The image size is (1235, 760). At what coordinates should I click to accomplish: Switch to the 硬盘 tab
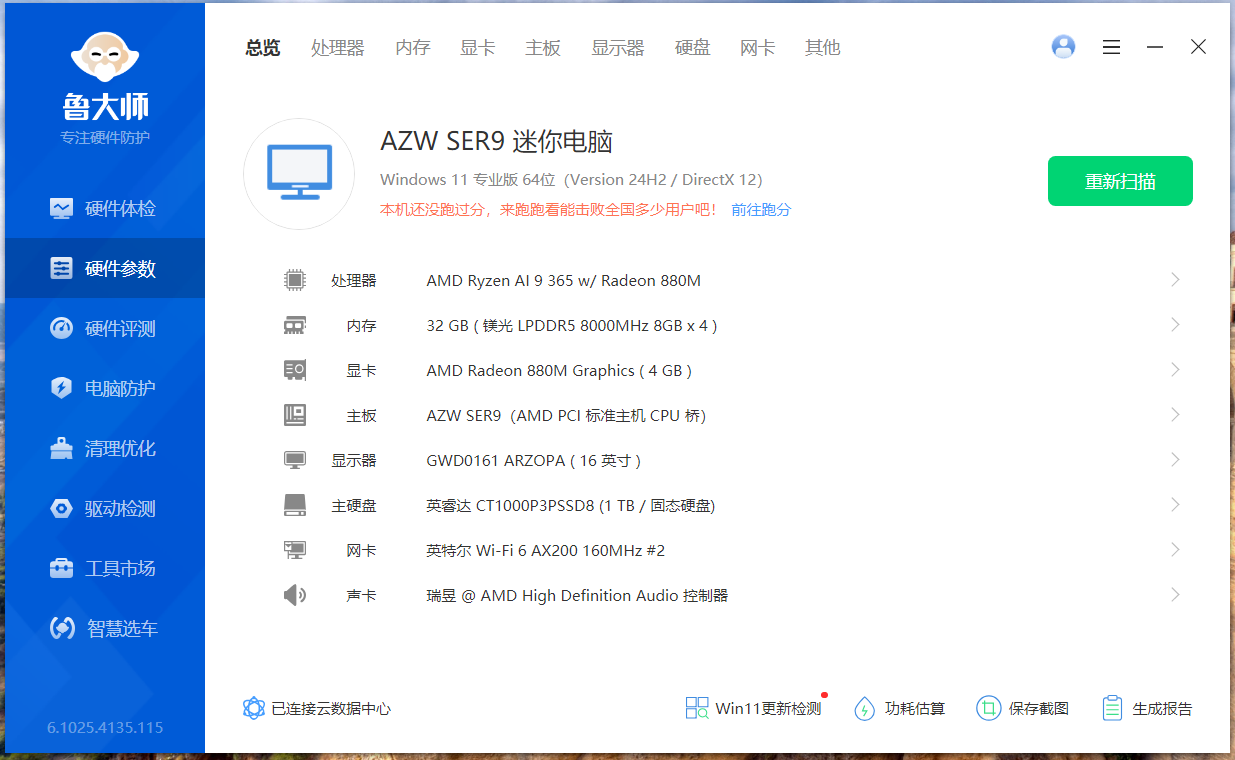[x=692, y=48]
